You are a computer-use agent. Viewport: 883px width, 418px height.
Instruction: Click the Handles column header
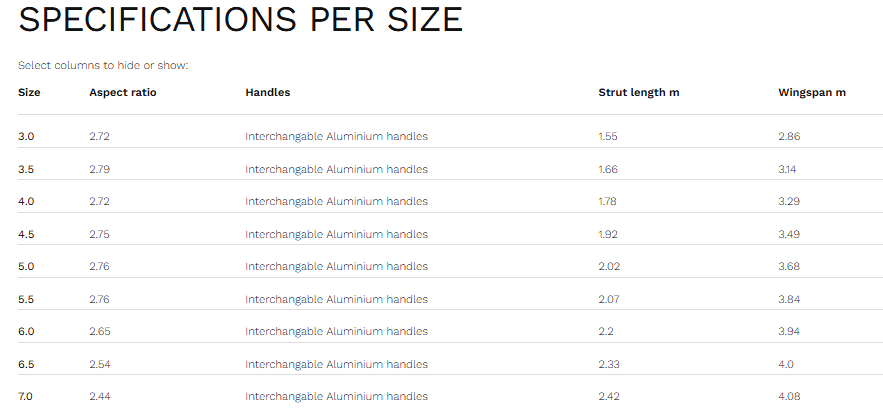click(267, 92)
